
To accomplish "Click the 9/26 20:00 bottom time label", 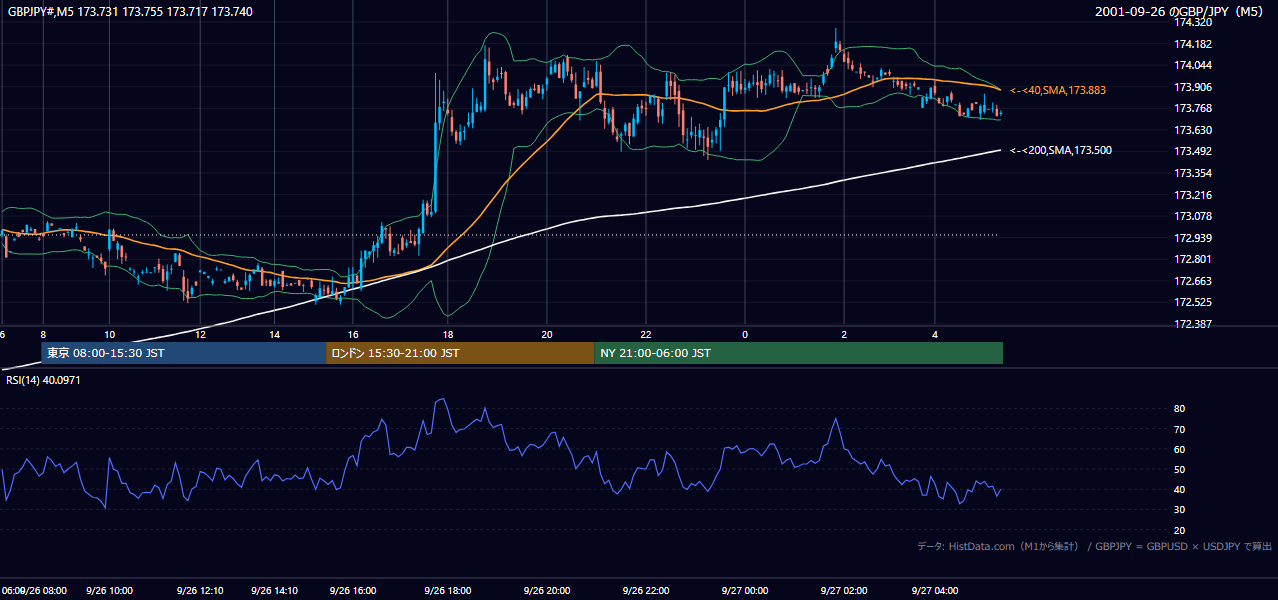I will [547, 591].
